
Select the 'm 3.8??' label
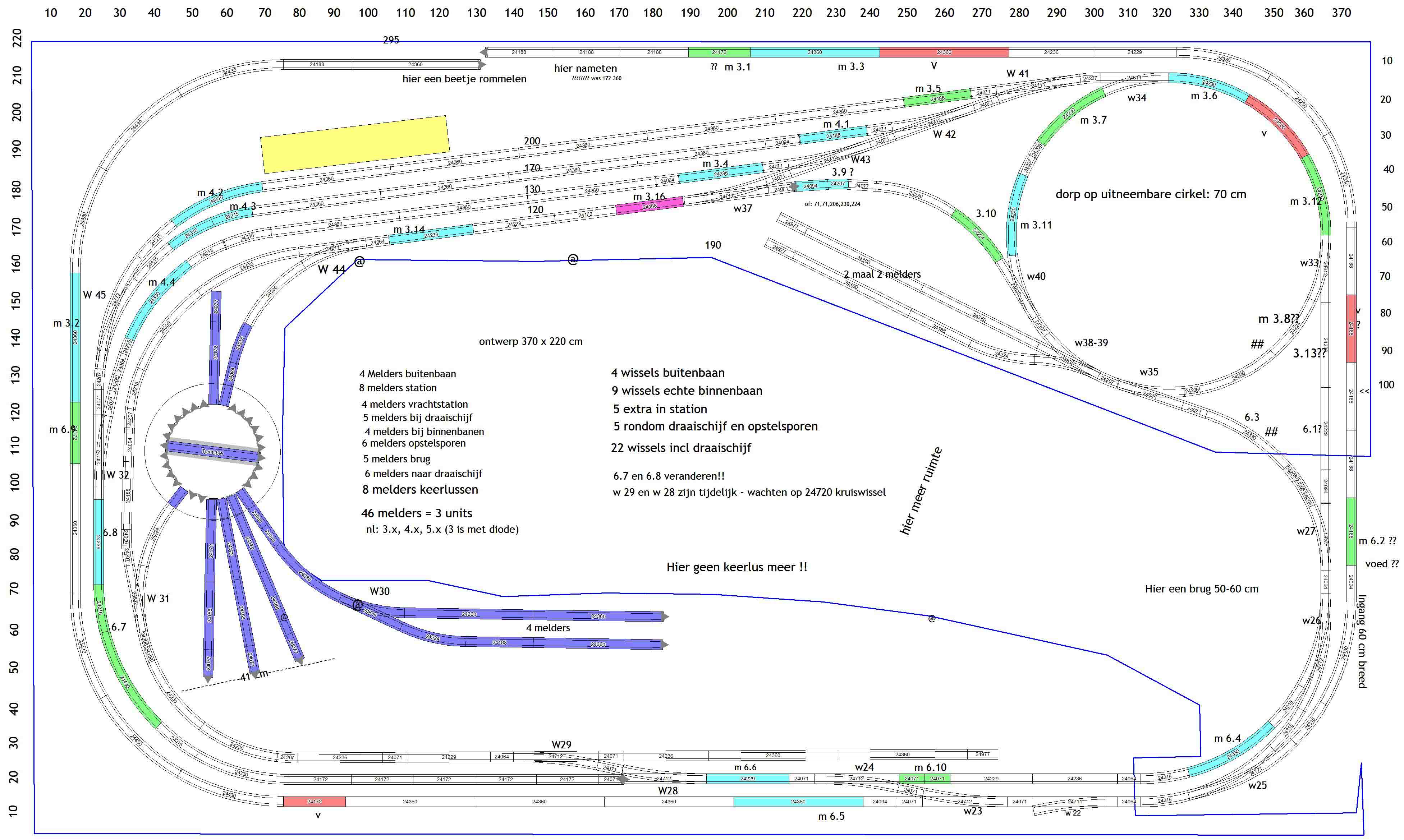1279,319
